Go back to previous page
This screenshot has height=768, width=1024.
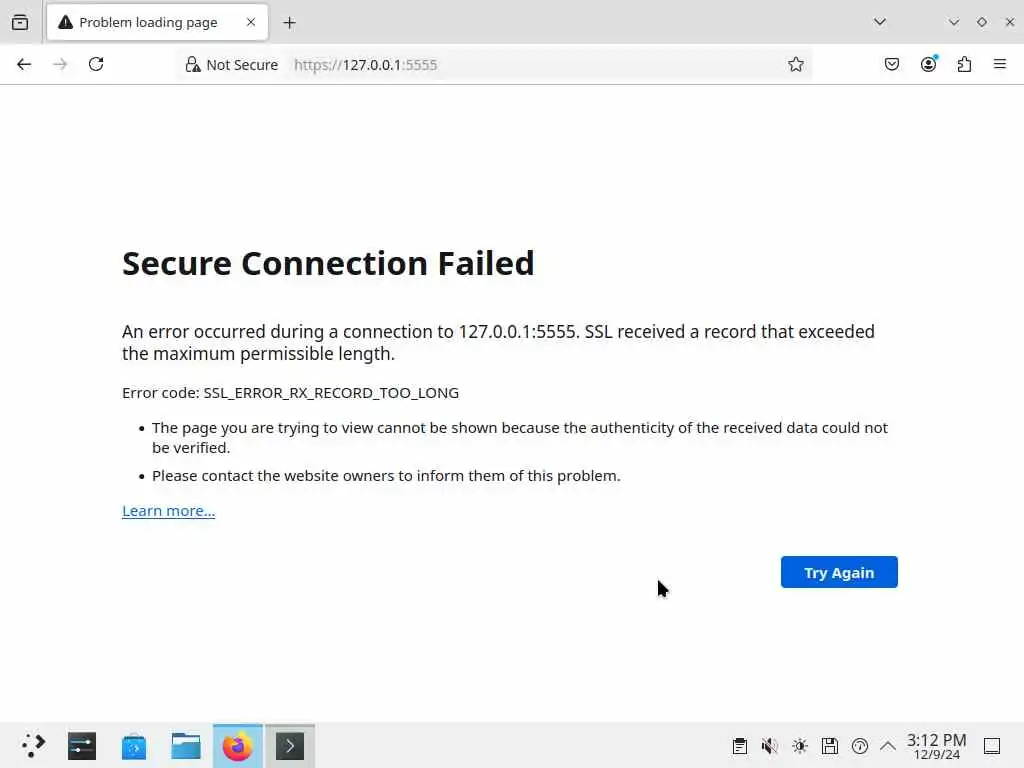pos(24,64)
